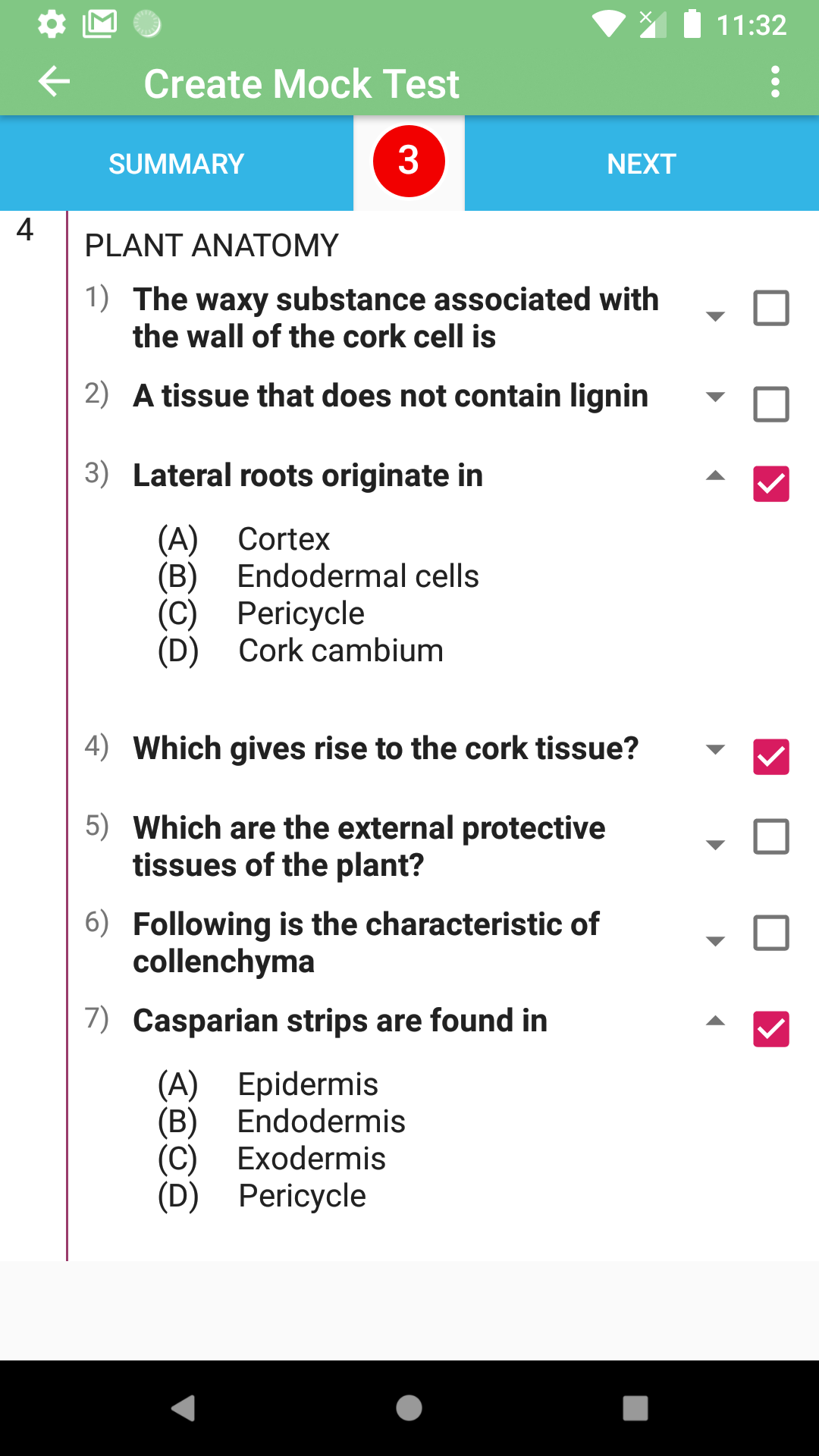Tap the Android back navigation button
The width and height of the screenshot is (819, 1456).
coord(184,1408)
